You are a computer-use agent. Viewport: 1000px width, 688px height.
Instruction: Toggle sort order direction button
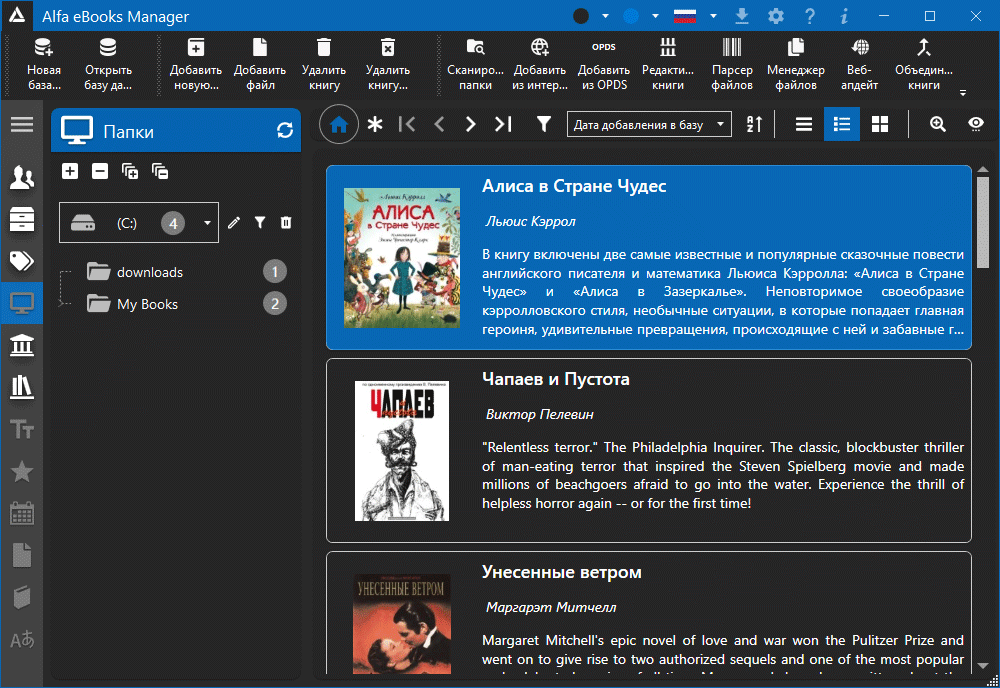coord(754,124)
